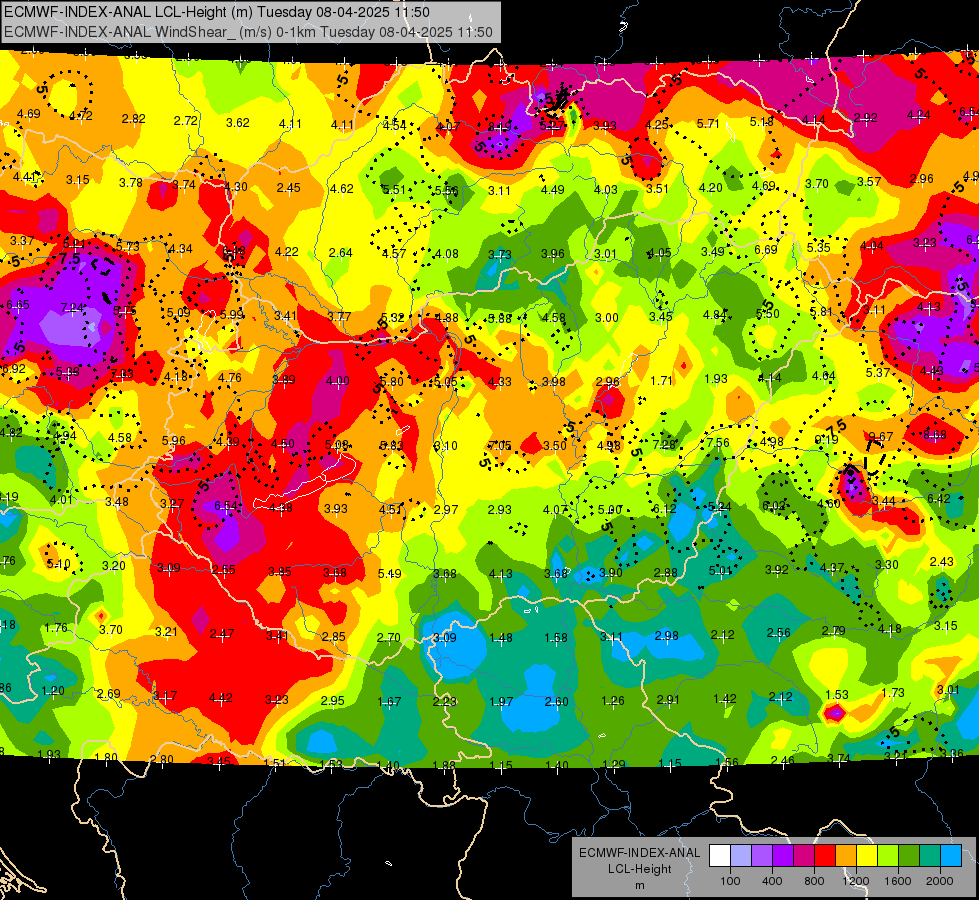Click the grid value 1.97
This screenshot has width=979, height=900.
501,702
